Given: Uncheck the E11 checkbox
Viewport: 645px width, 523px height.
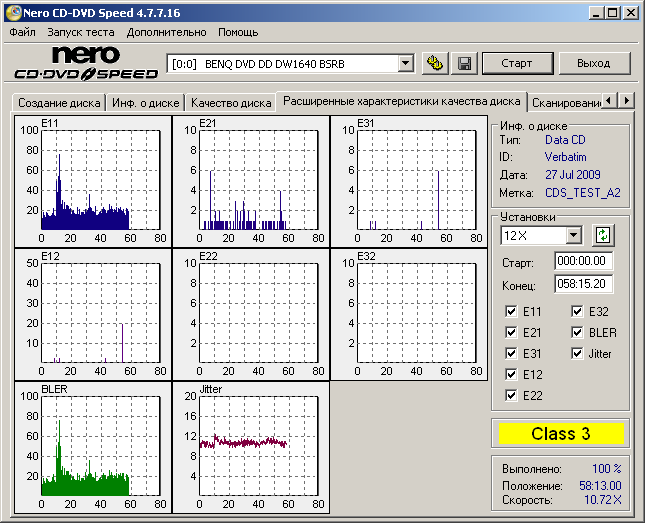Looking at the screenshot, I should pos(513,311).
